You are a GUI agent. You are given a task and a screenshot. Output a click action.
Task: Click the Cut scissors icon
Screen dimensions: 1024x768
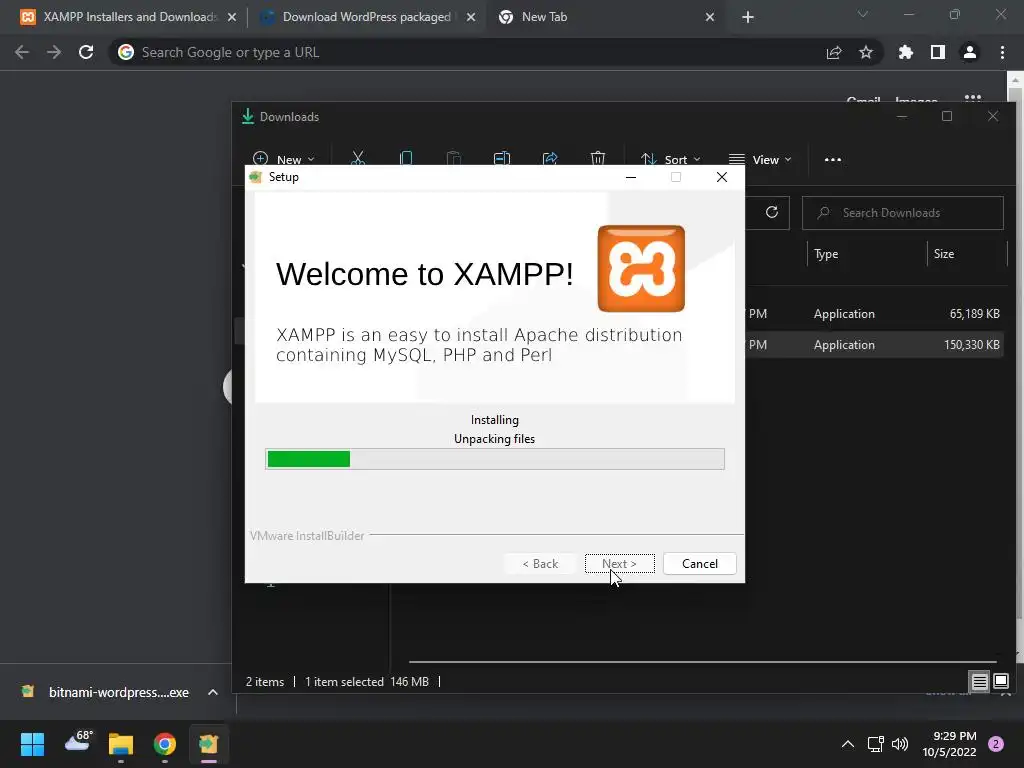click(x=357, y=159)
